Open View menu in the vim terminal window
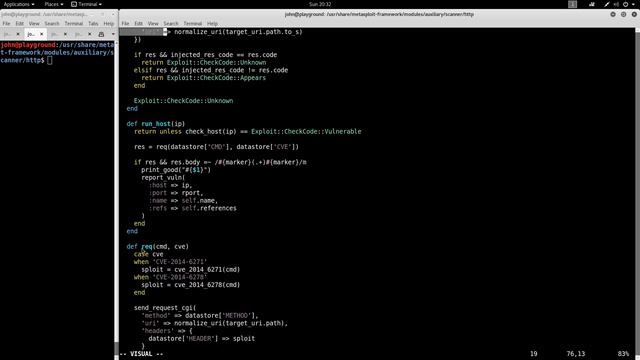 (153, 24)
